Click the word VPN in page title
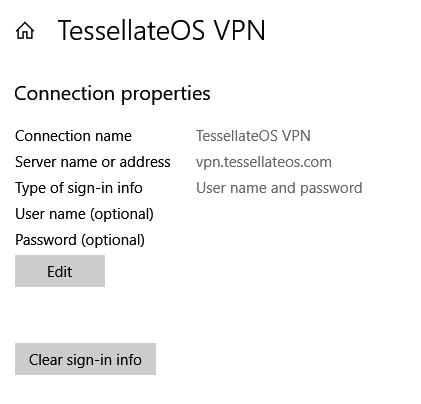 (239, 30)
